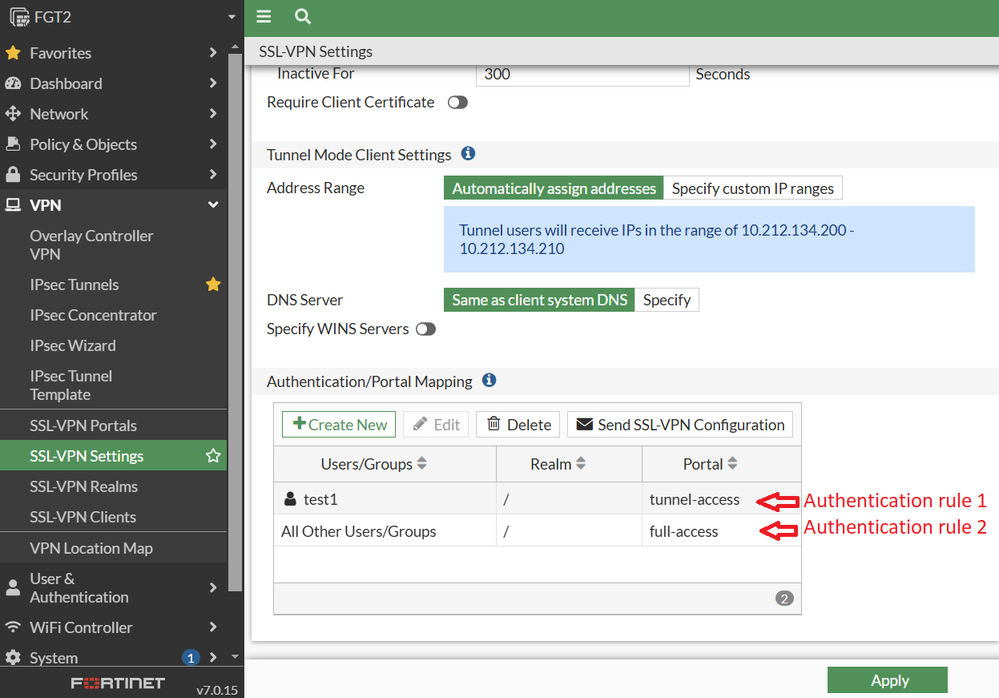Click the yellow star beside IPsec Tunnels
Screen dimensions: 999x698
coord(213,285)
